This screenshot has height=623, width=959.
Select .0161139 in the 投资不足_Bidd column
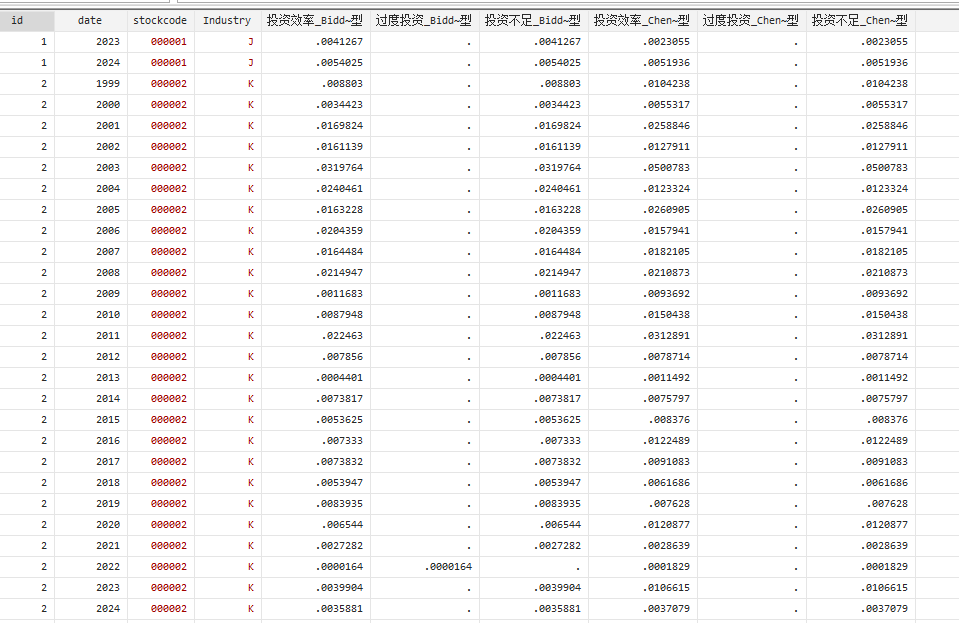[533, 147]
